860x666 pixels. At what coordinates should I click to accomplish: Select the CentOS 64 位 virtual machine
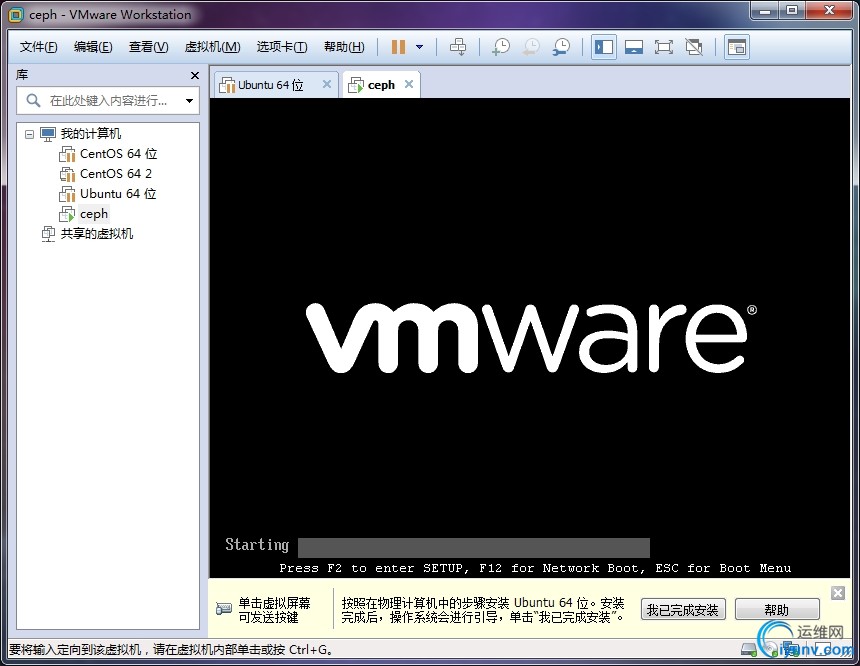click(x=118, y=154)
